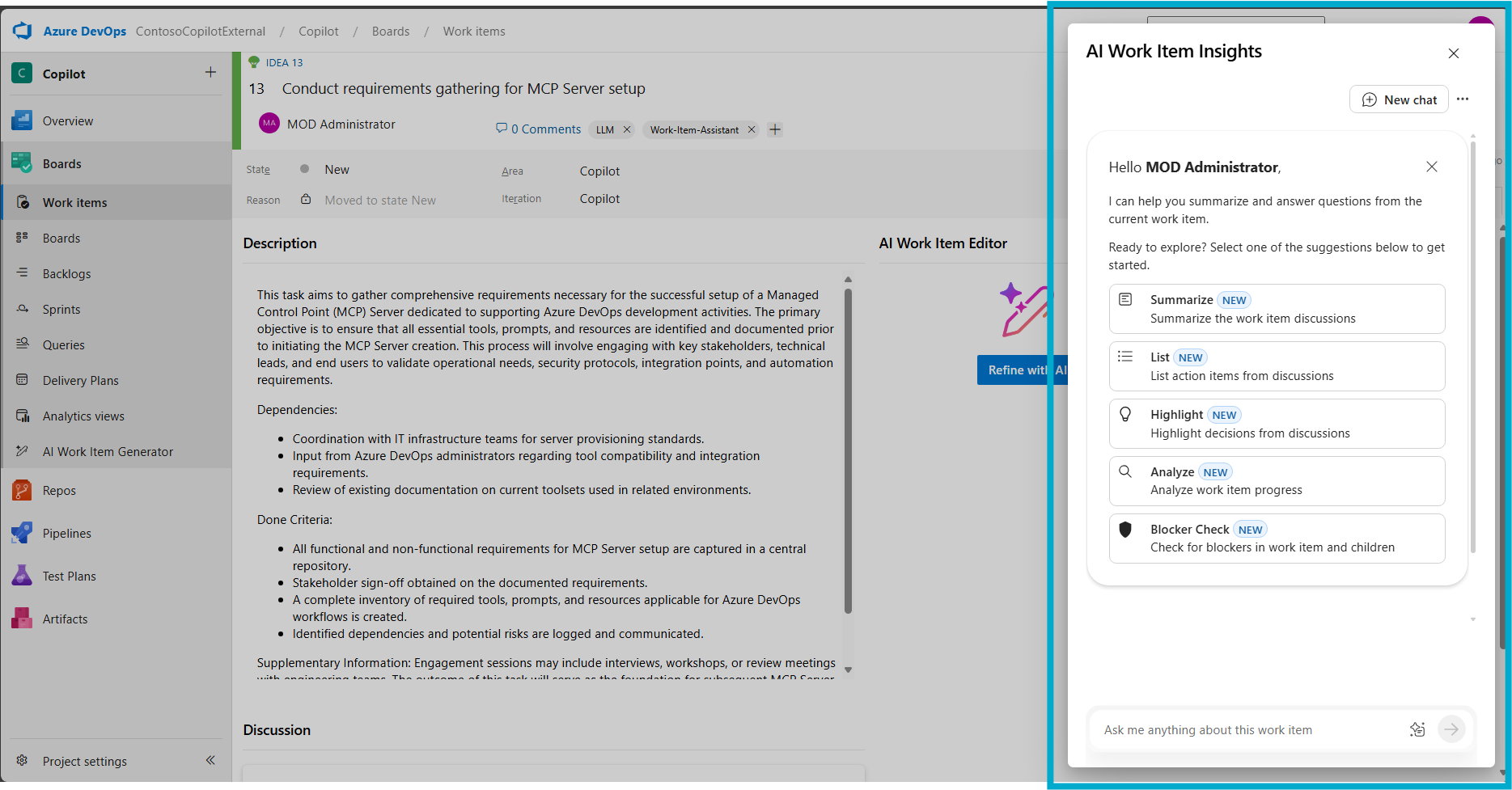Send the chat message with the arrow icon

point(1451,729)
